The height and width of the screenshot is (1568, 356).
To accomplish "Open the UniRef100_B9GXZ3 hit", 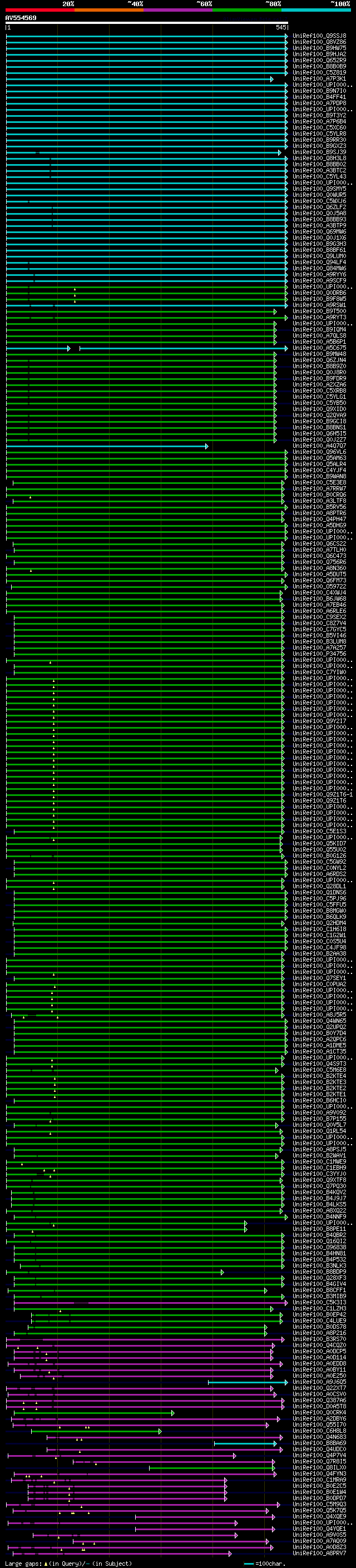I will [x=319, y=146].
